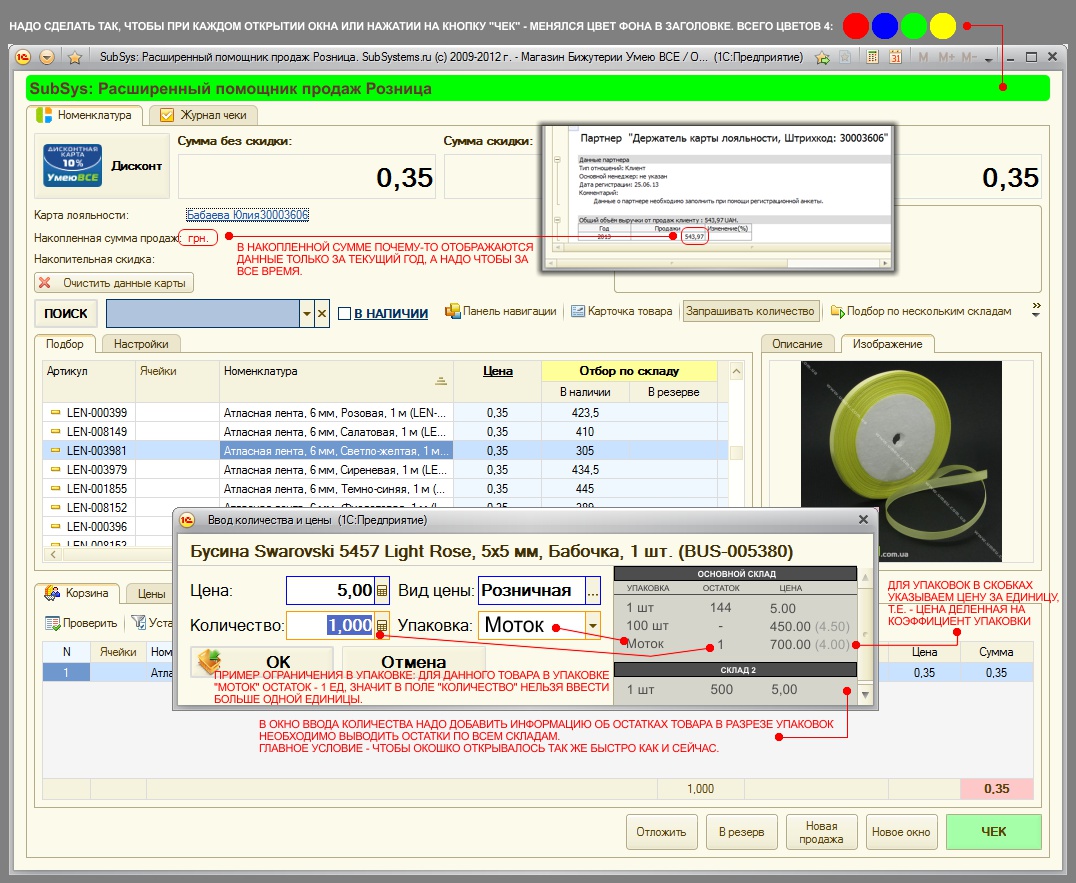Image resolution: width=1076 pixels, height=883 pixels.
Task: Clear the search field with X icon
Action: click(322, 313)
